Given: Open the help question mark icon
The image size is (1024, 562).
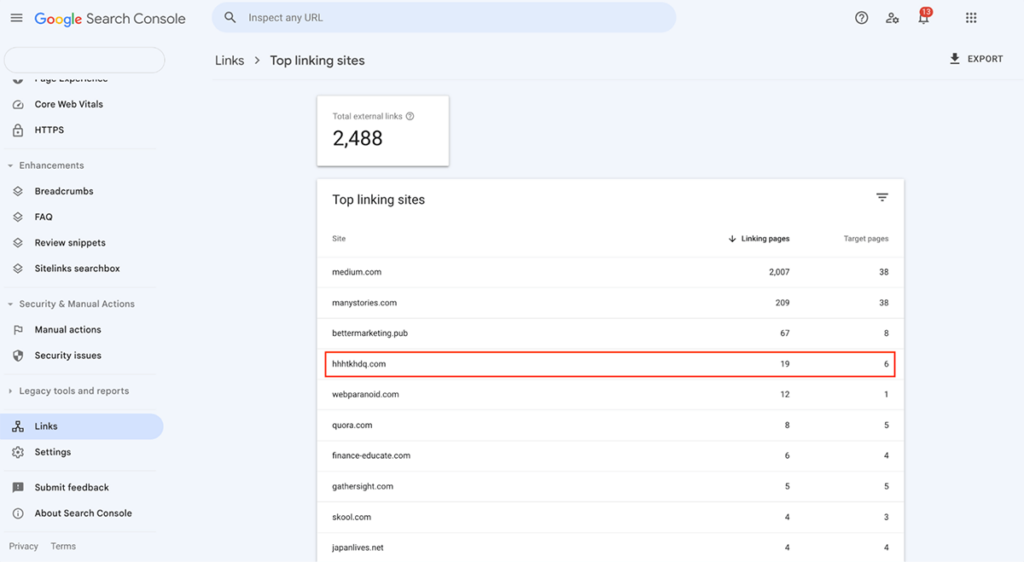Looking at the screenshot, I should click(x=861, y=18).
